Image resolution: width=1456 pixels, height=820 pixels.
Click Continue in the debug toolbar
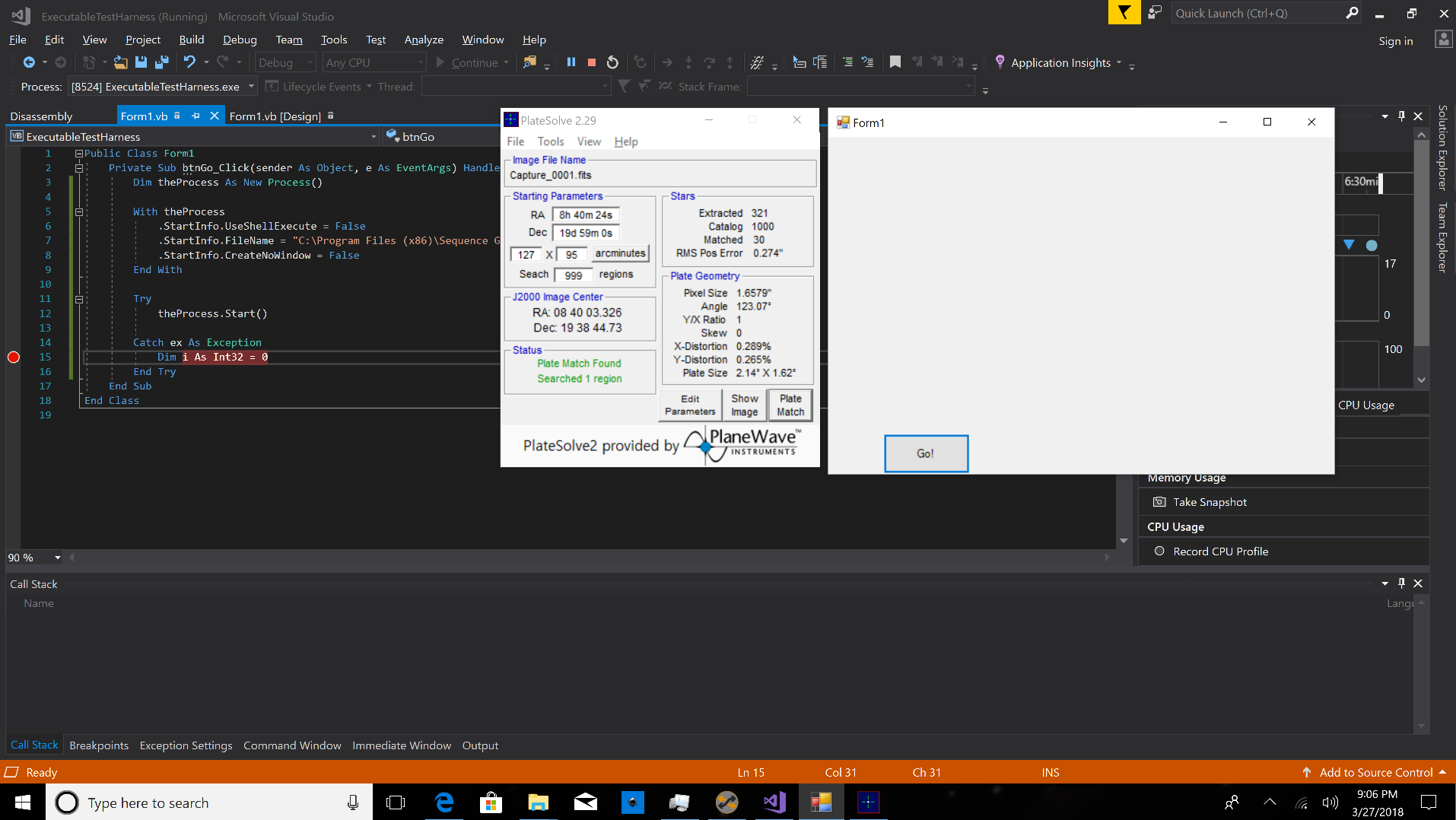tap(467, 62)
